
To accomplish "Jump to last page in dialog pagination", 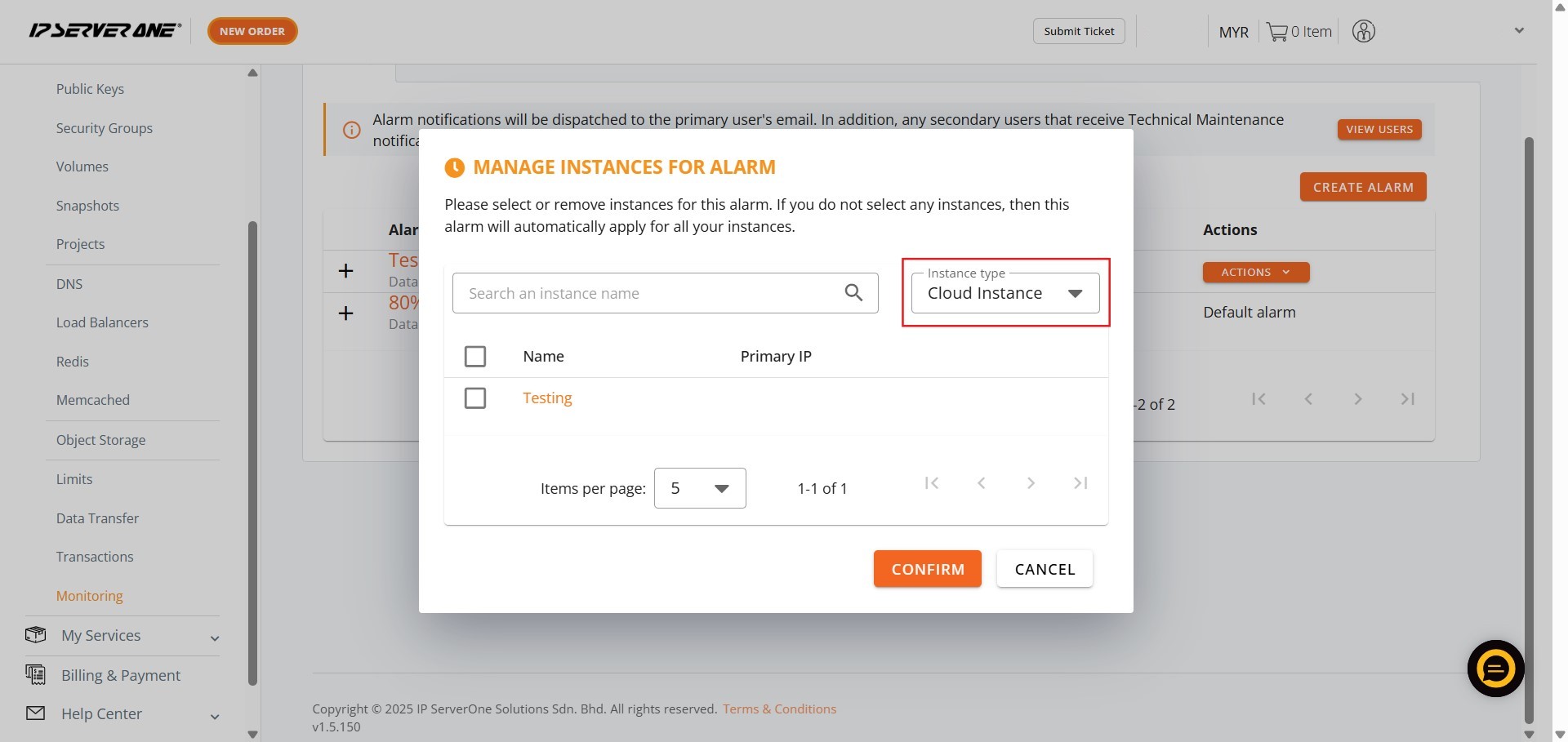I will [1080, 483].
